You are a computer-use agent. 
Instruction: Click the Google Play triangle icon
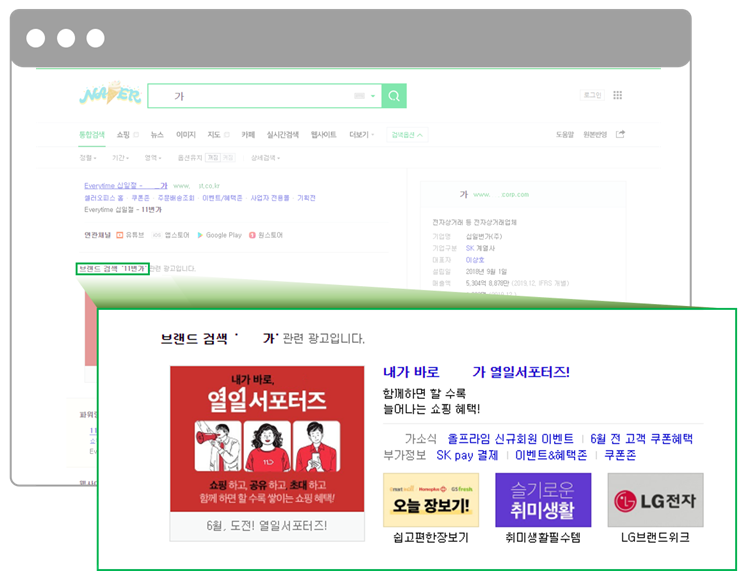200,235
